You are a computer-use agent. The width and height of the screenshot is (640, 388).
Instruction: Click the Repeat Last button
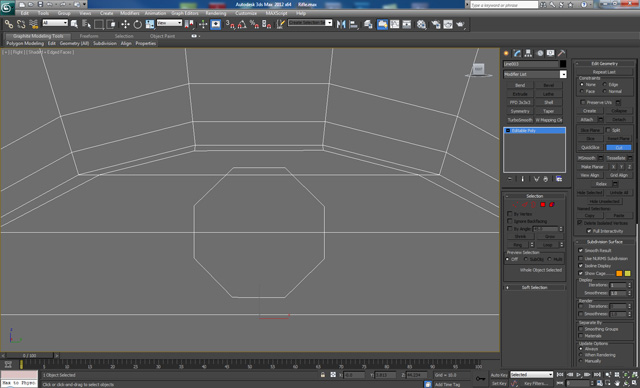pos(604,72)
